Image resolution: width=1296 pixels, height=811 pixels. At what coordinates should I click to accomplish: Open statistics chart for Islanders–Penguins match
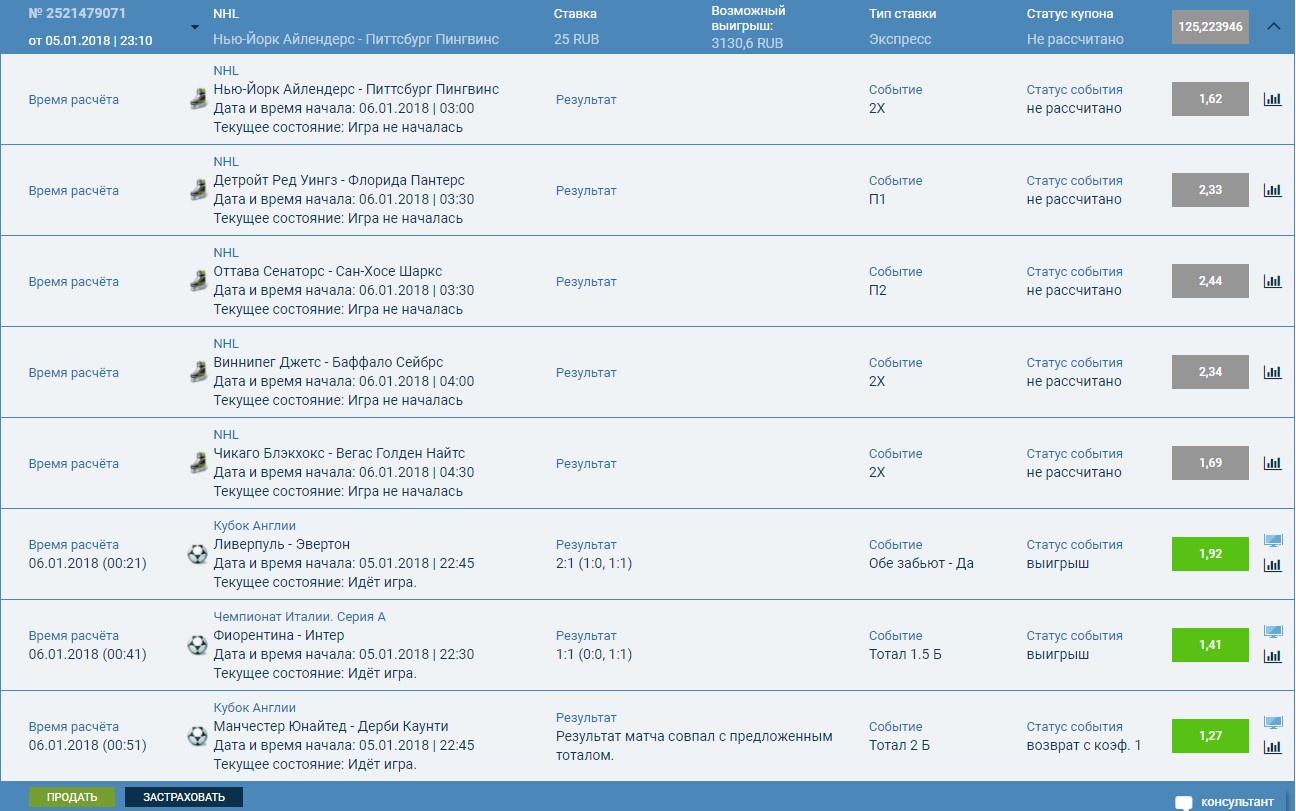click(1272, 99)
